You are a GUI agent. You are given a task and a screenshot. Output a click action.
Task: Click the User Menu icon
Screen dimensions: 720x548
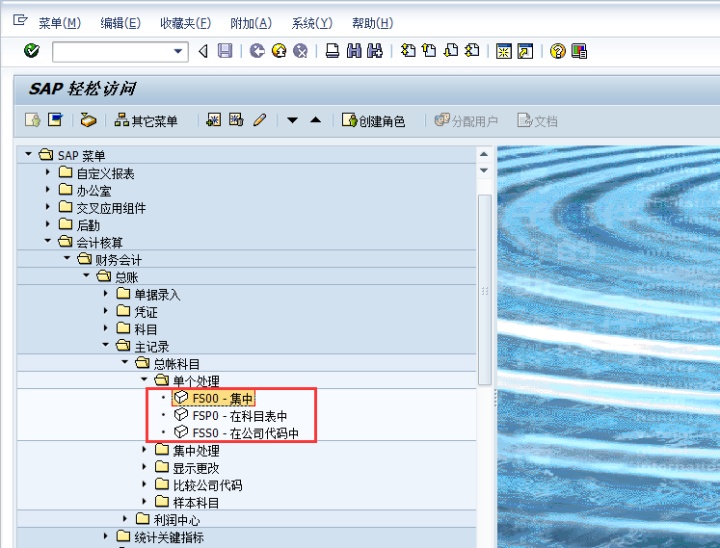(x=33, y=120)
